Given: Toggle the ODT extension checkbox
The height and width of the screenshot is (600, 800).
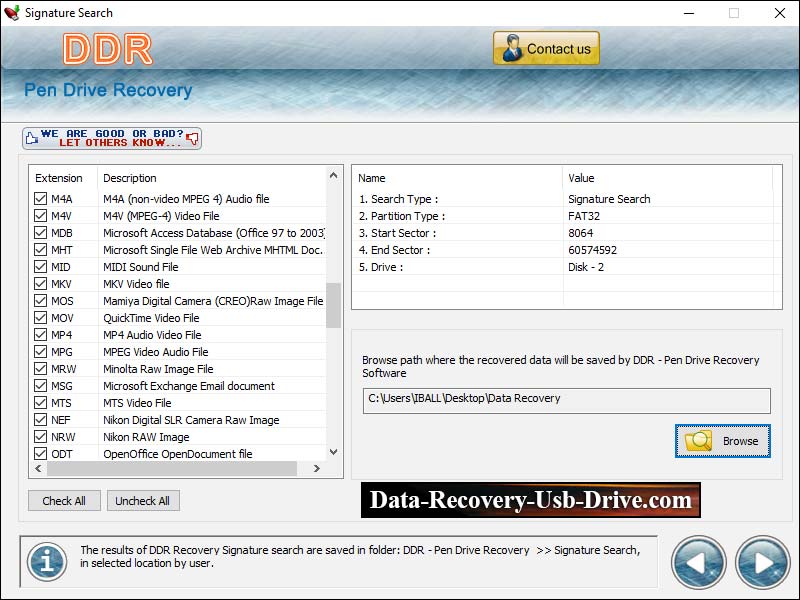Looking at the screenshot, I should click(x=40, y=454).
